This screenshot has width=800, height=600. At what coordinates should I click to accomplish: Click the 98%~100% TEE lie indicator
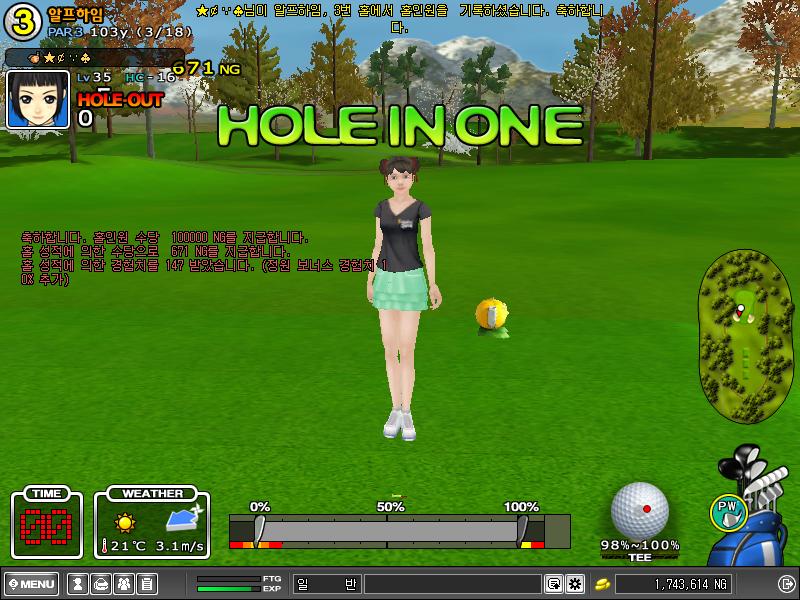640,550
